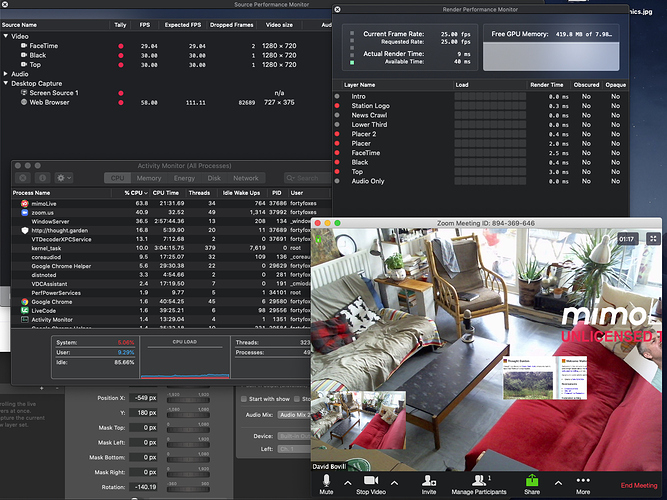This screenshot has width=667, height=500.
Task: Adjust the Mask Top slider
Action: point(188,430)
